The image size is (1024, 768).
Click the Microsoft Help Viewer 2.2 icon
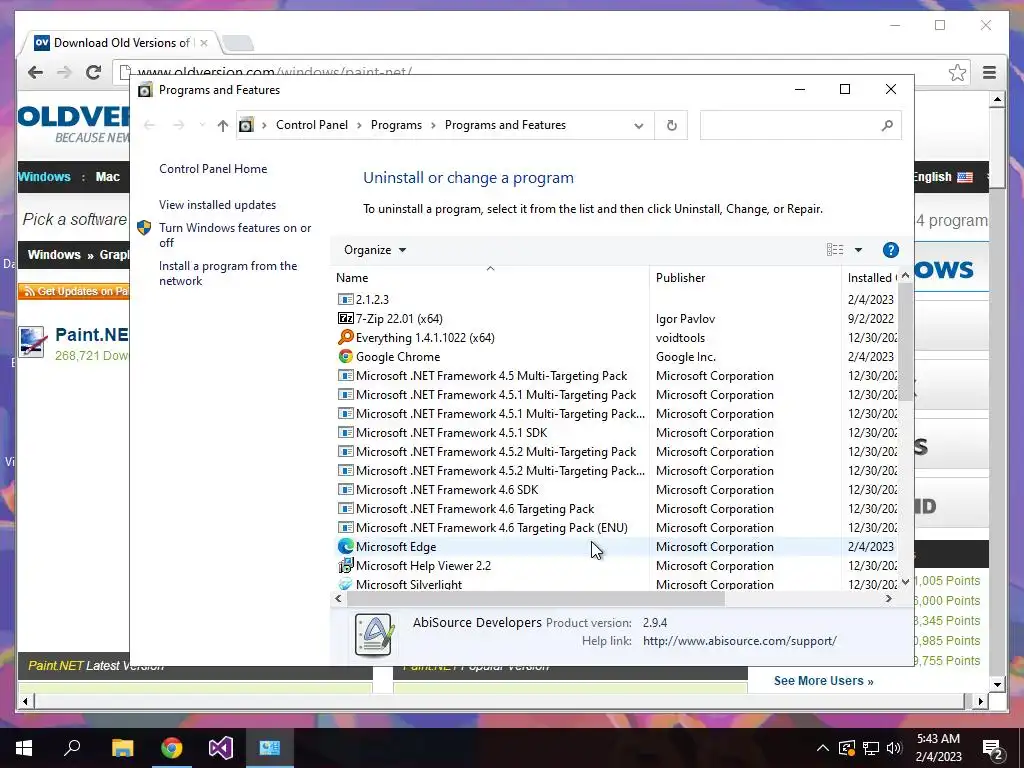pos(345,566)
